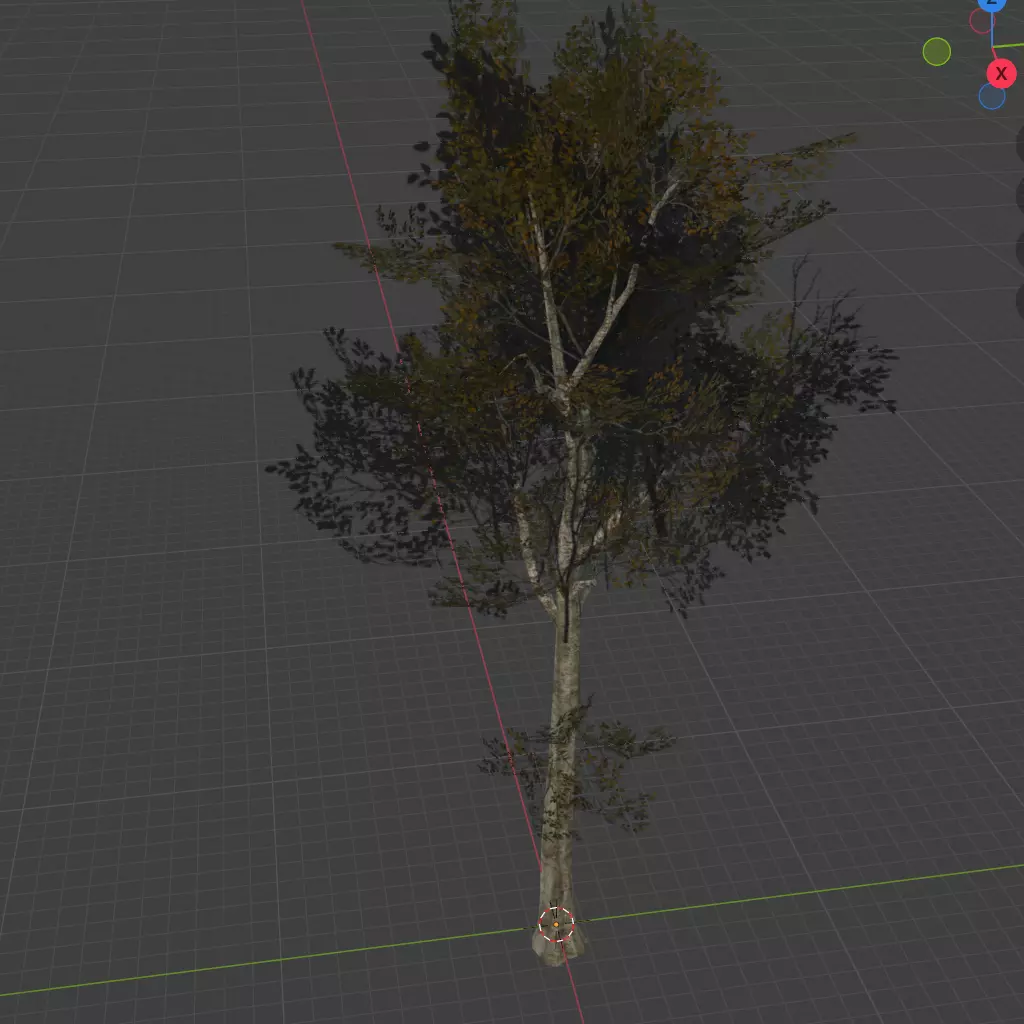Click the hollow red negative X gizmo circle
1024x1024 pixels.
coord(980,22)
